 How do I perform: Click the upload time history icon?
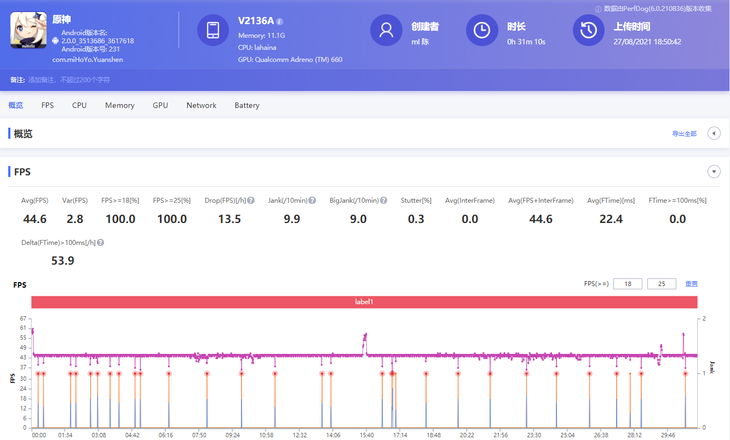click(x=588, y=31)
